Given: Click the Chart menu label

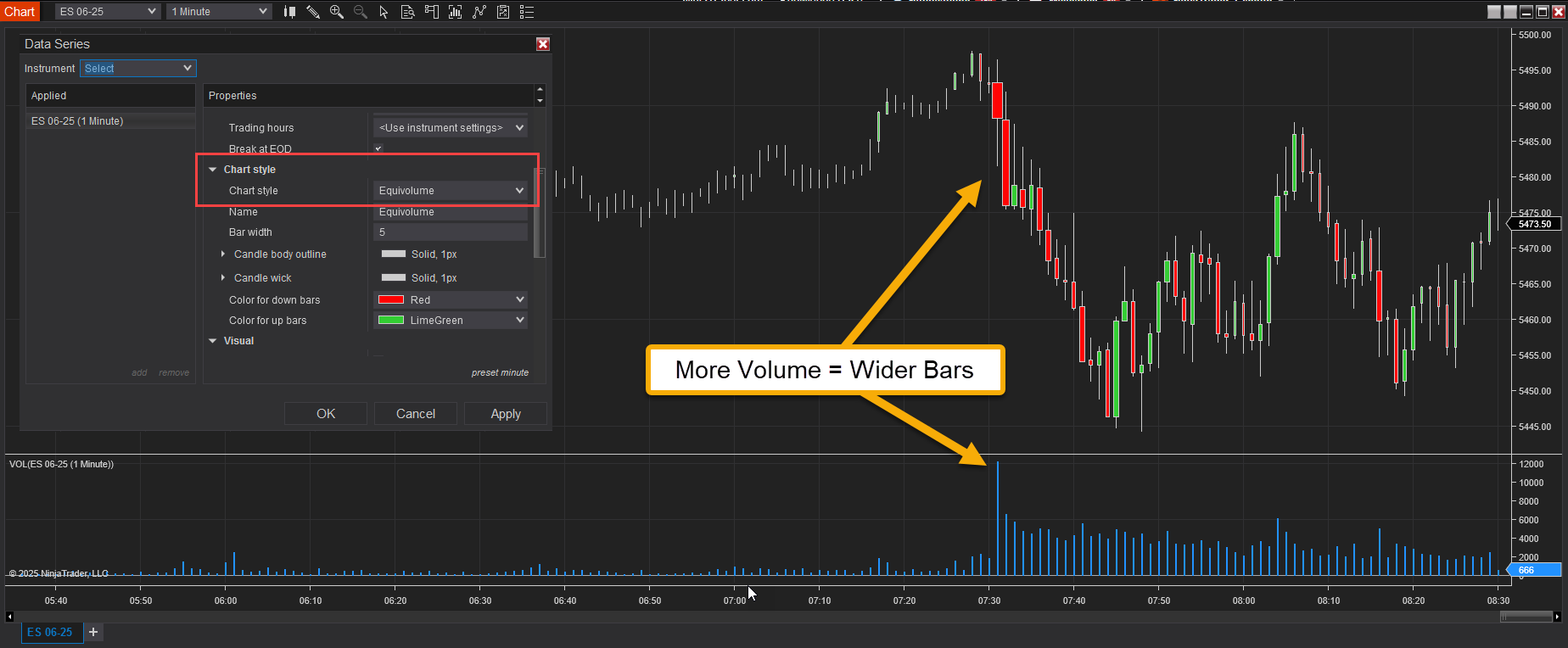Looking at the screenshot, I should tap(20, 12).
